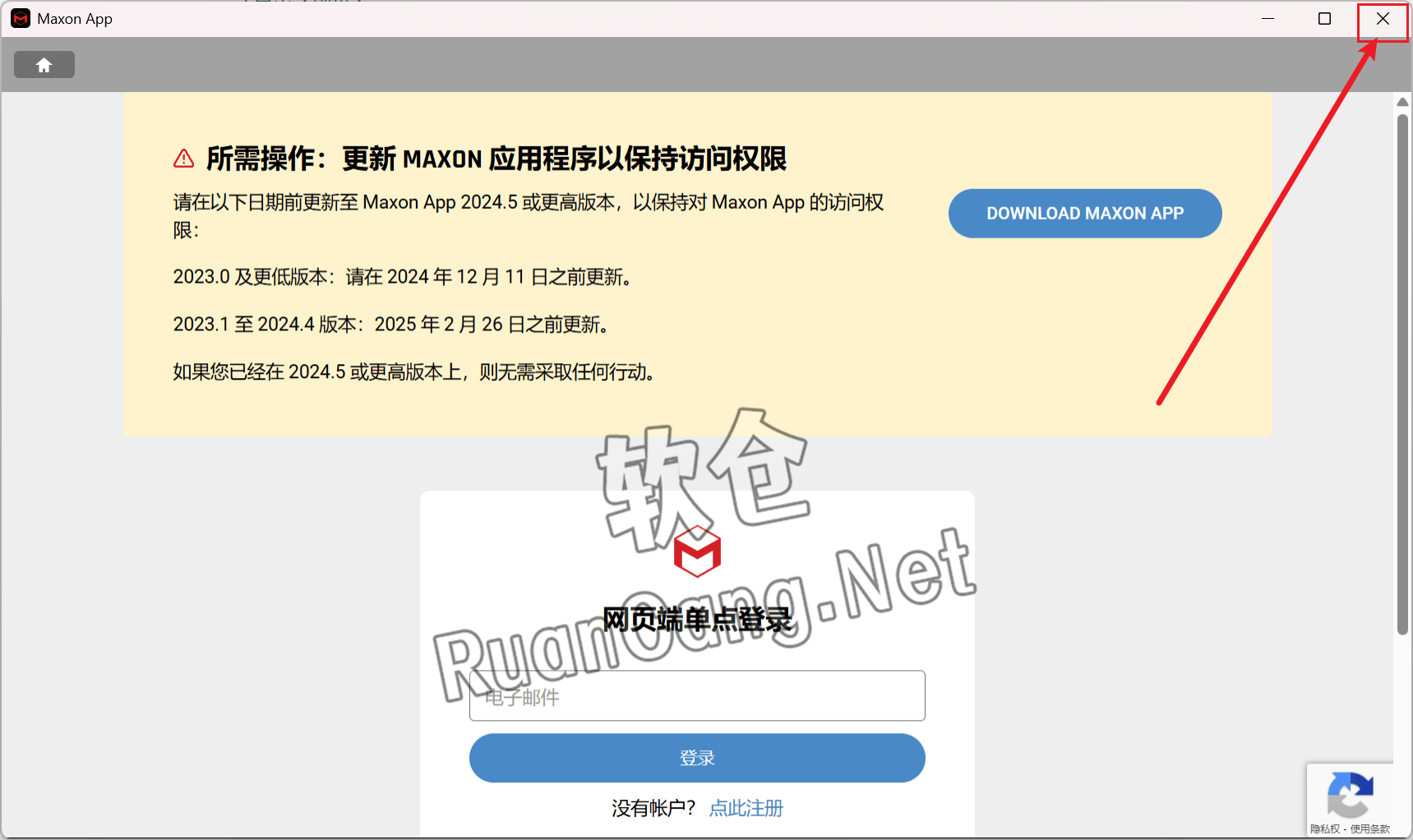Screen dimensions: 1413x840
Task: Click the heading 所需操作：更新 MAXON 应用程序以保持访问权限
Action: point(496,159)
